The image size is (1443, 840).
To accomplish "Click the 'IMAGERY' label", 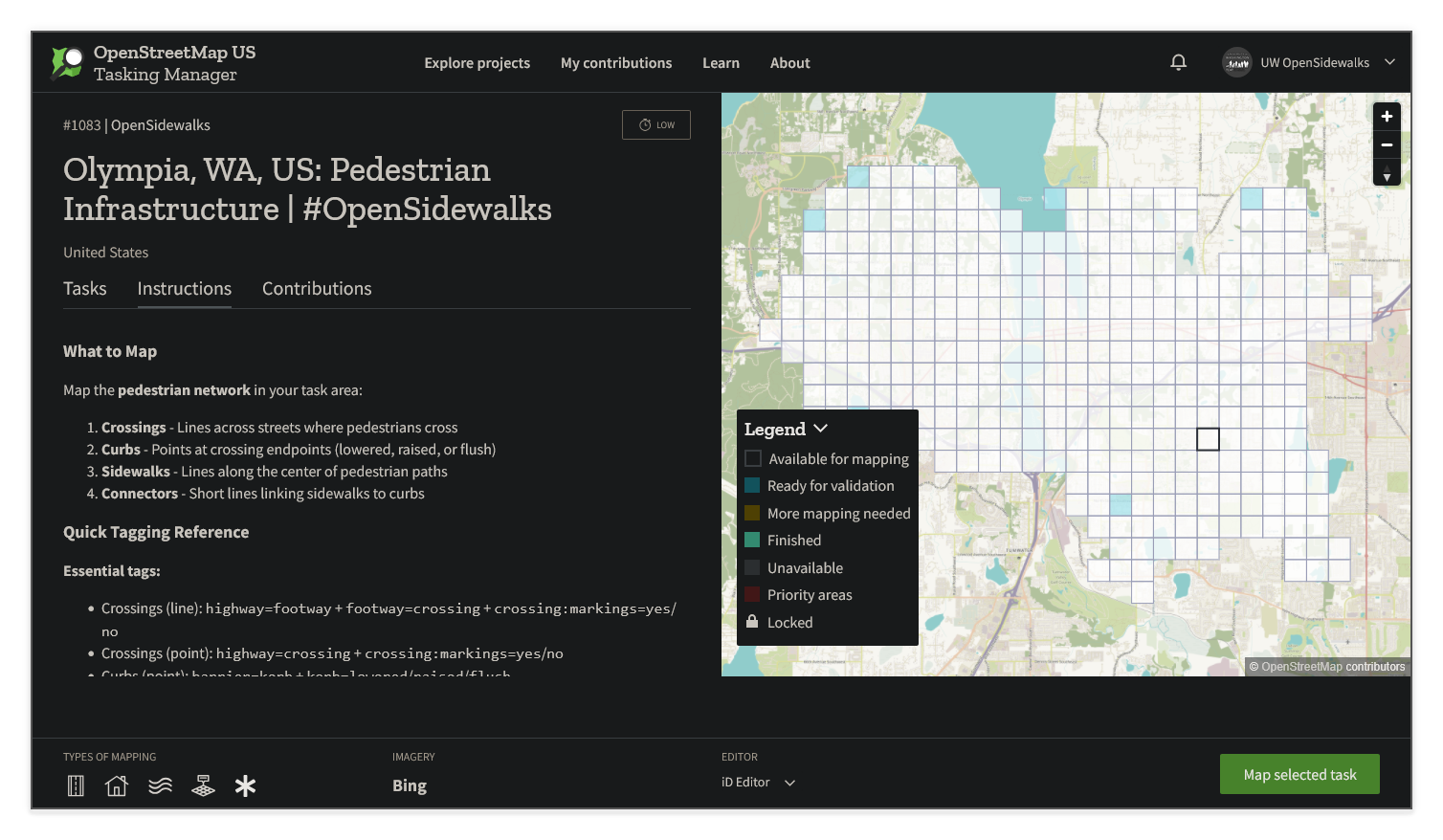I will [x=413, y=757].
